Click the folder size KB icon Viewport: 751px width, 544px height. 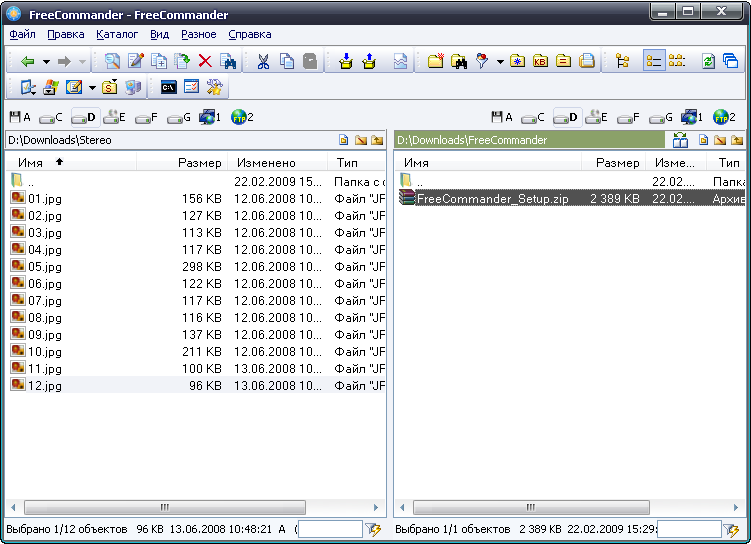[541, 61]
